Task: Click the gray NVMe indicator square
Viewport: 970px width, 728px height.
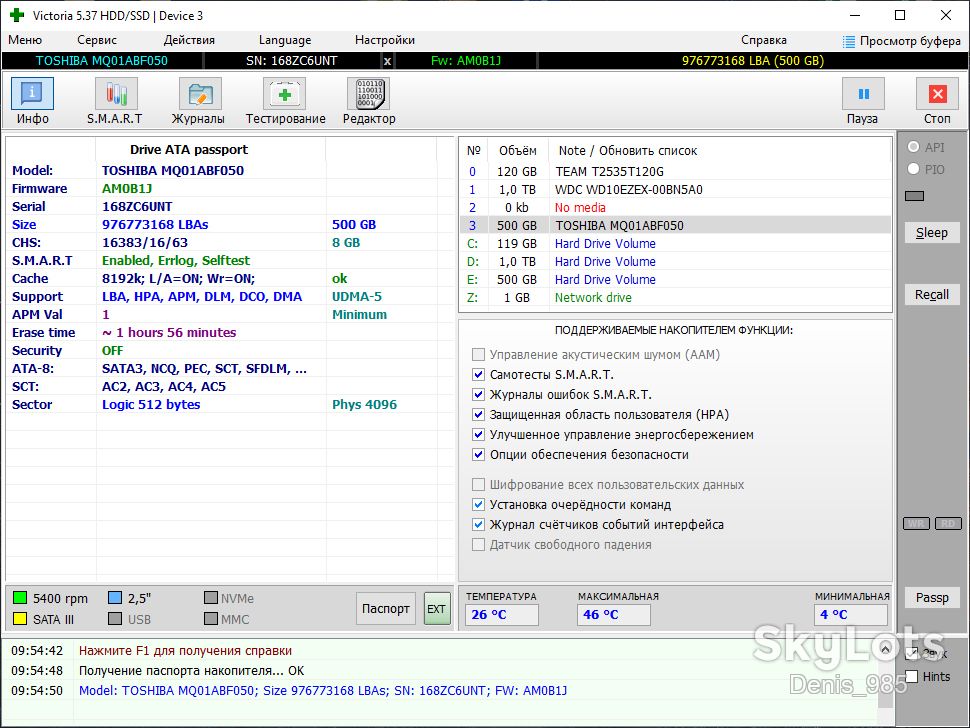Action: pos(211,597)
